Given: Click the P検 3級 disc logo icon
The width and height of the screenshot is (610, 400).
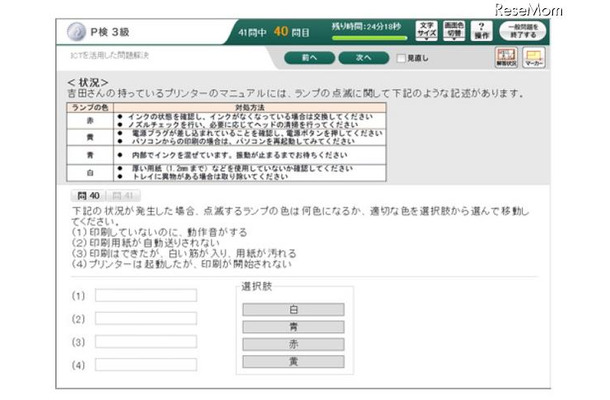Looking at the screenshot, I should pos(76,32).
